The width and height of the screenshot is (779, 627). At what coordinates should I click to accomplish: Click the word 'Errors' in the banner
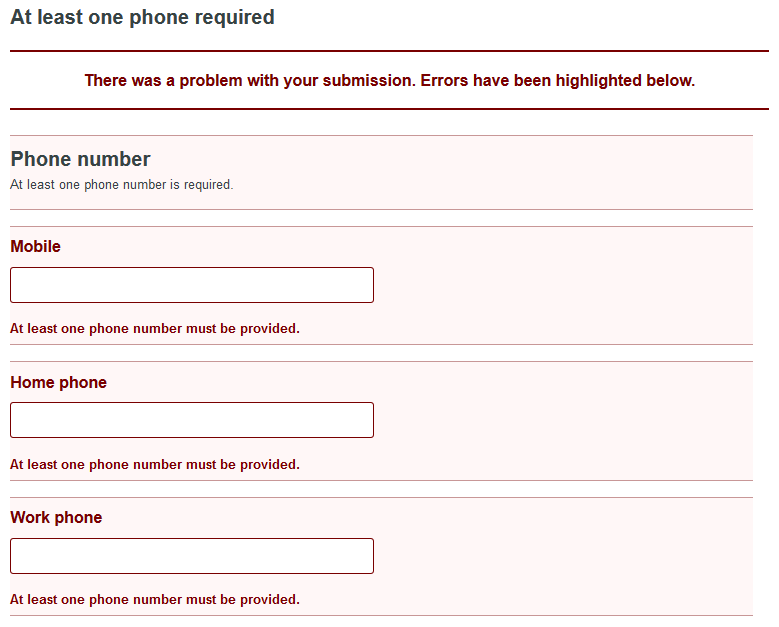pyautogui.click(x=444, y=80)
